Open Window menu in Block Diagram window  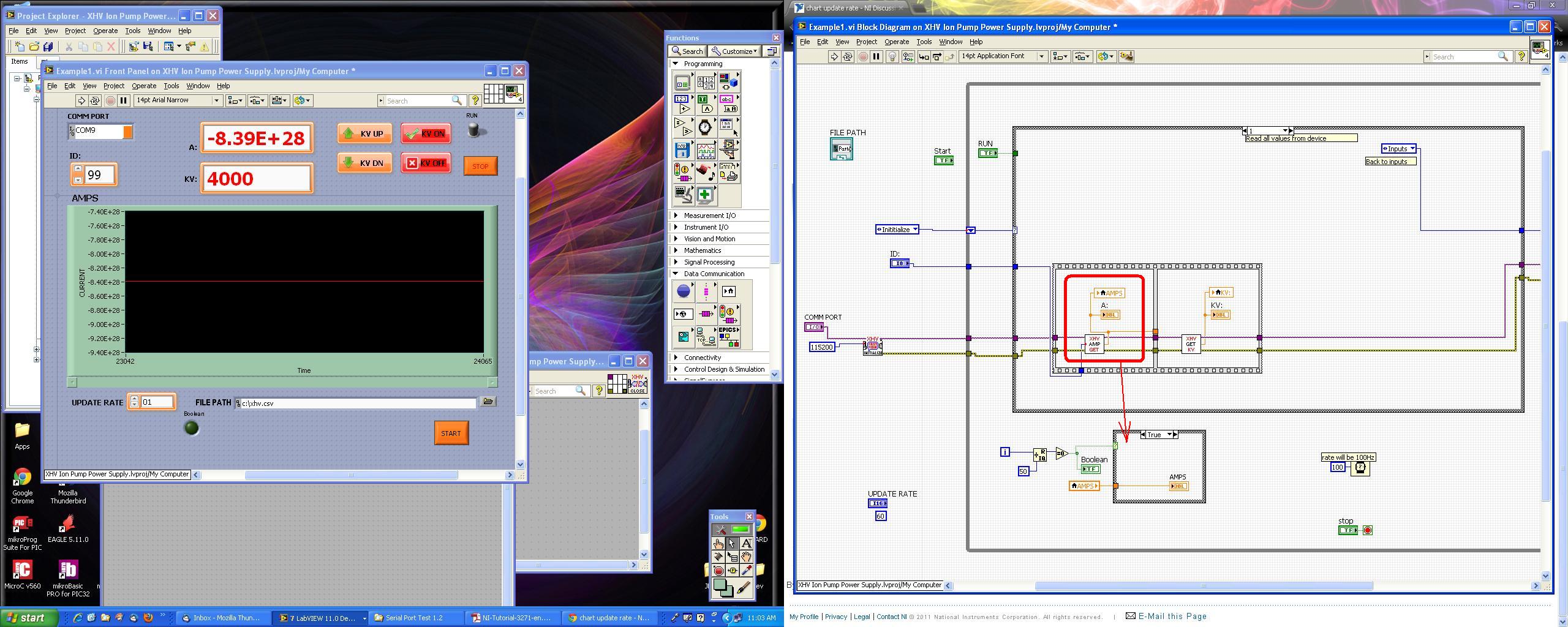coord(951,42)
